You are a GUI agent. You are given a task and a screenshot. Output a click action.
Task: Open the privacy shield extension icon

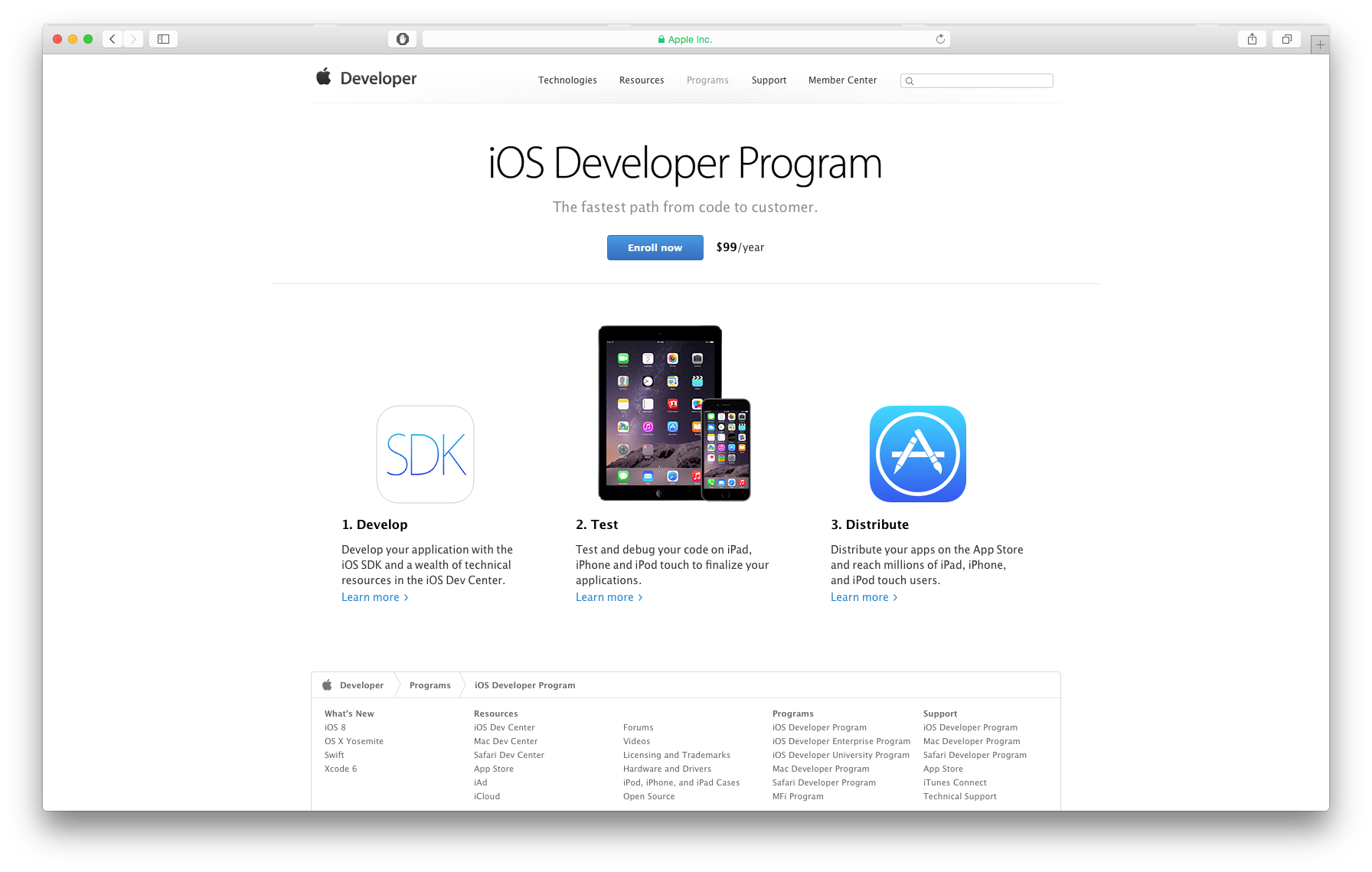pyautogui.click(x=403, y=39)
